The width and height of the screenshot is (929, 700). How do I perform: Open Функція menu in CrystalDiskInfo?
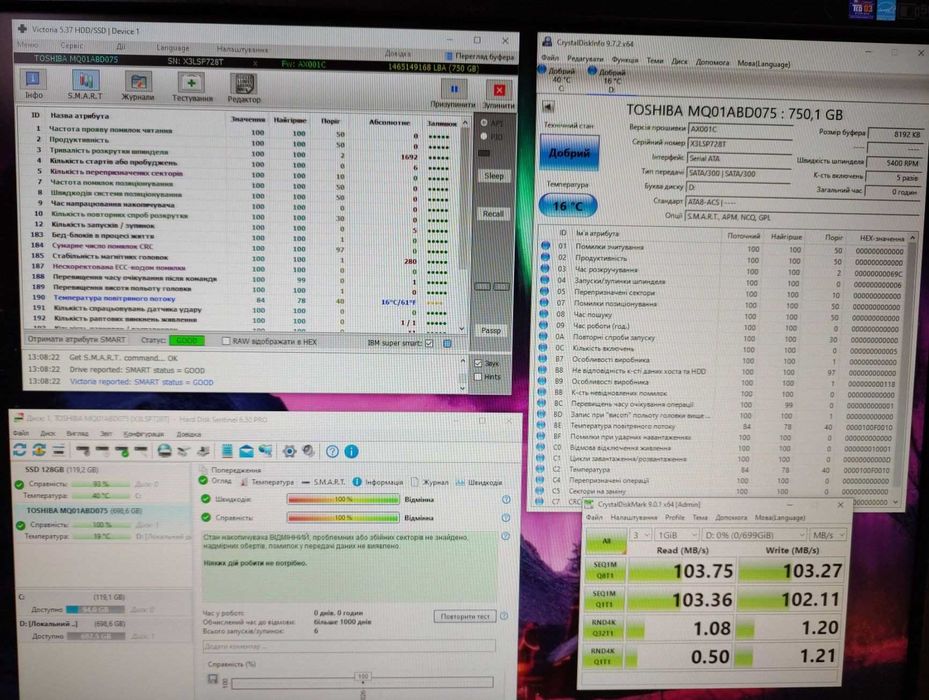624,60
